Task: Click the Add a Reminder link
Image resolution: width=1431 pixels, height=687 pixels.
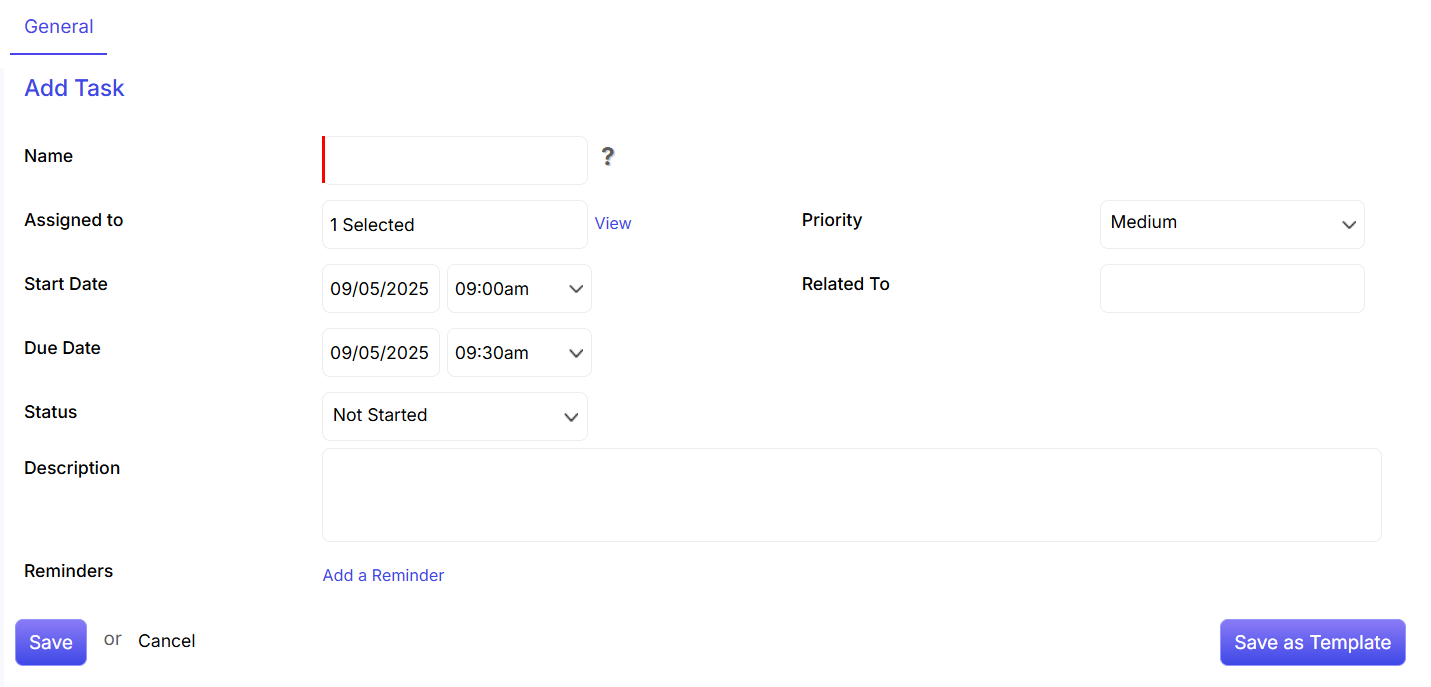Action: coord(383,575)
